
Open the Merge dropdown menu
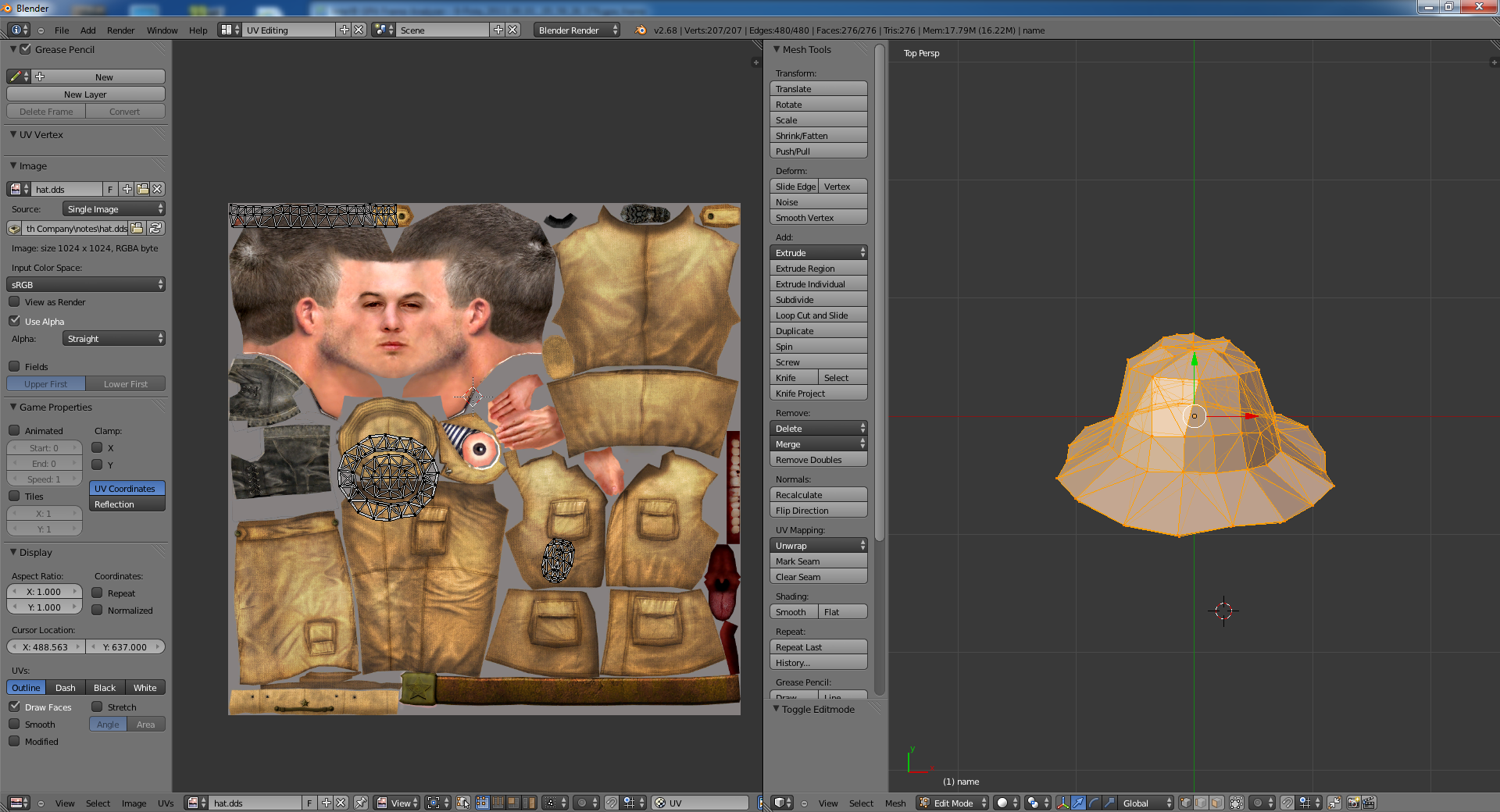(818, 443)
